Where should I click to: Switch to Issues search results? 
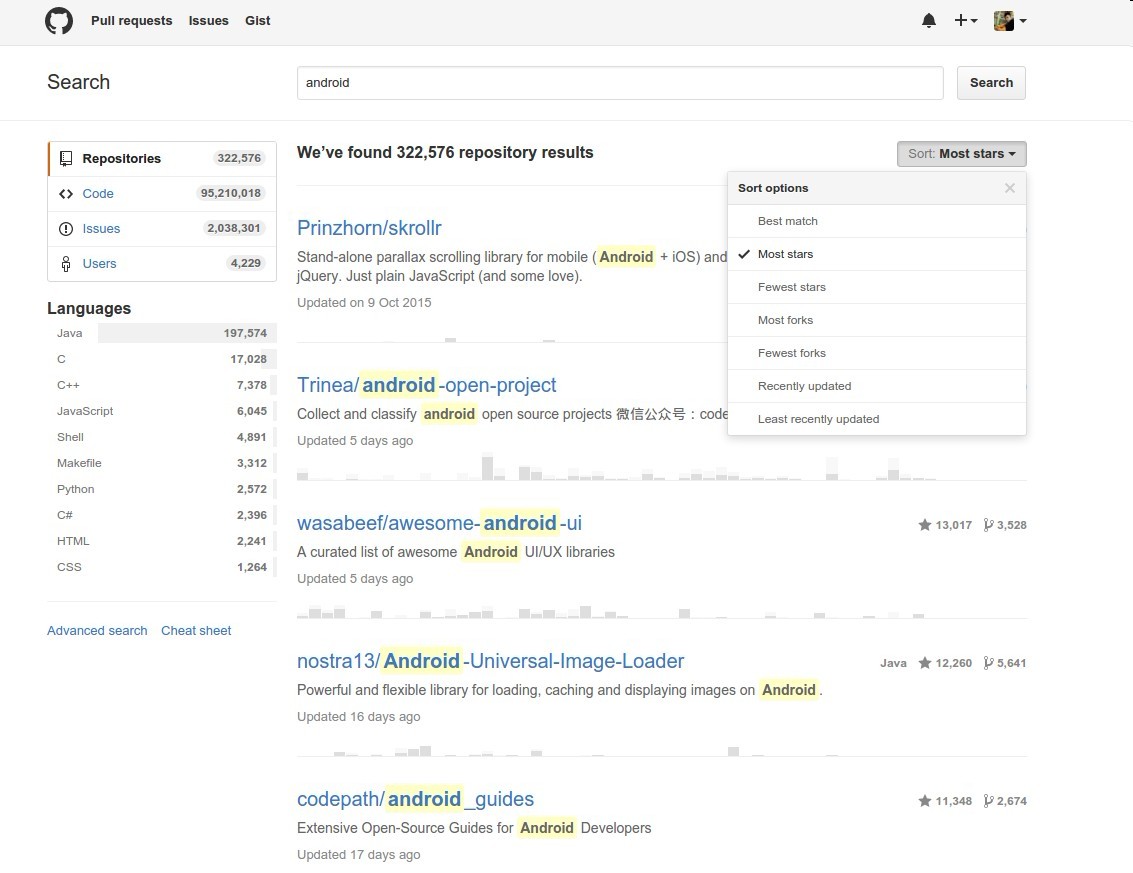tap(162, 228)
